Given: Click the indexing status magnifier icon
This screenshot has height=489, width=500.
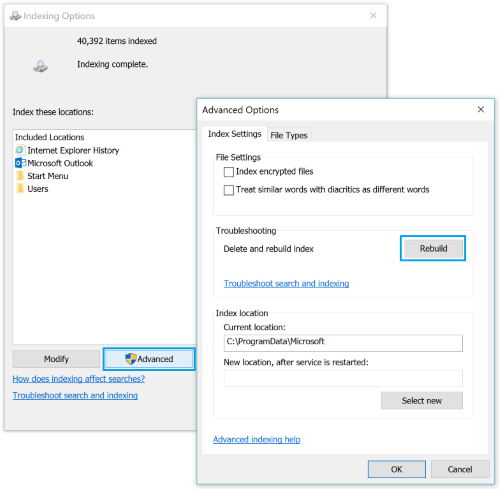Looking at the screenshot, I should pos(40,66).
